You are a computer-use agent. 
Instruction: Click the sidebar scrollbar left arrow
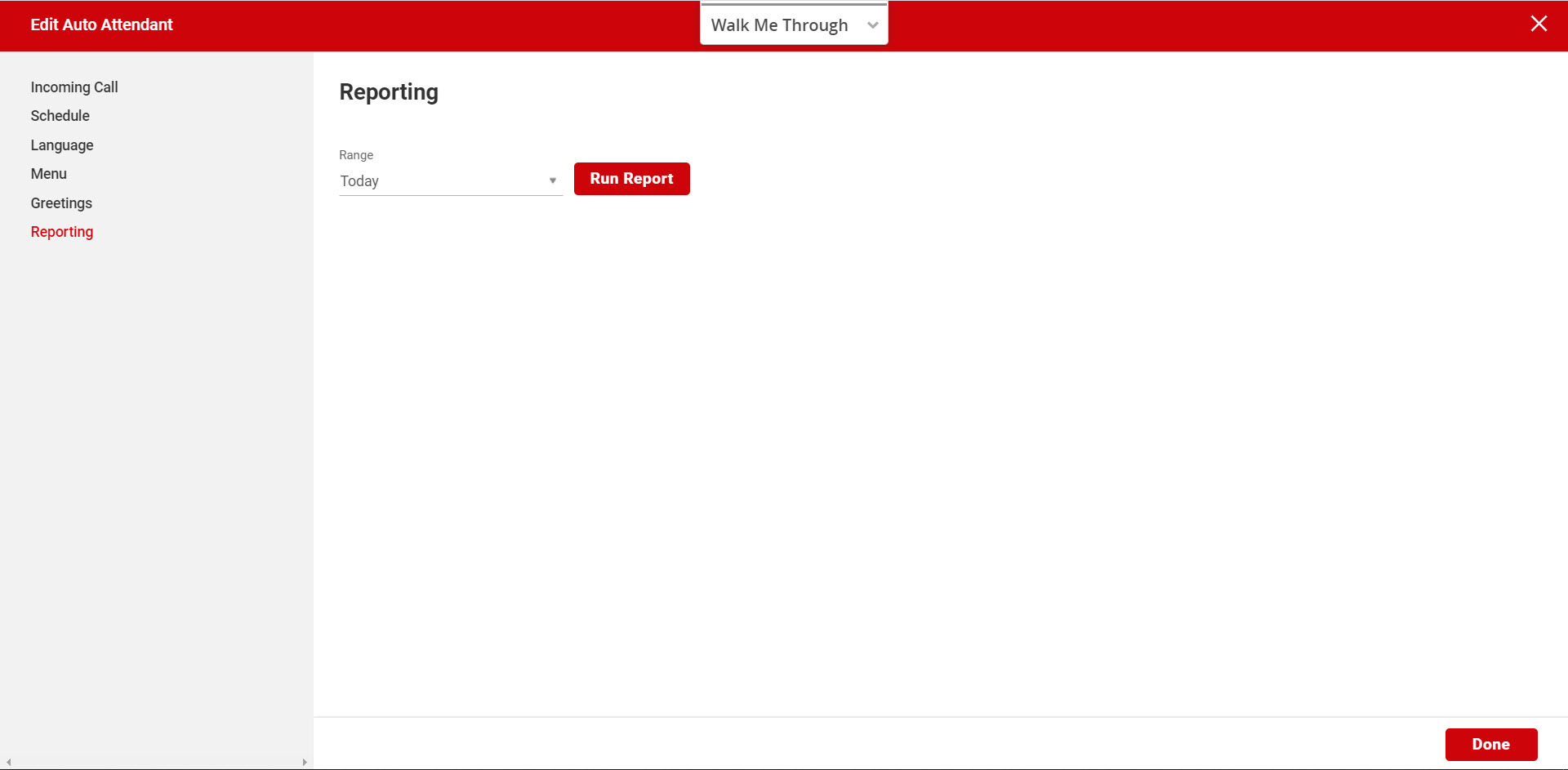click(x=8, y=763)
